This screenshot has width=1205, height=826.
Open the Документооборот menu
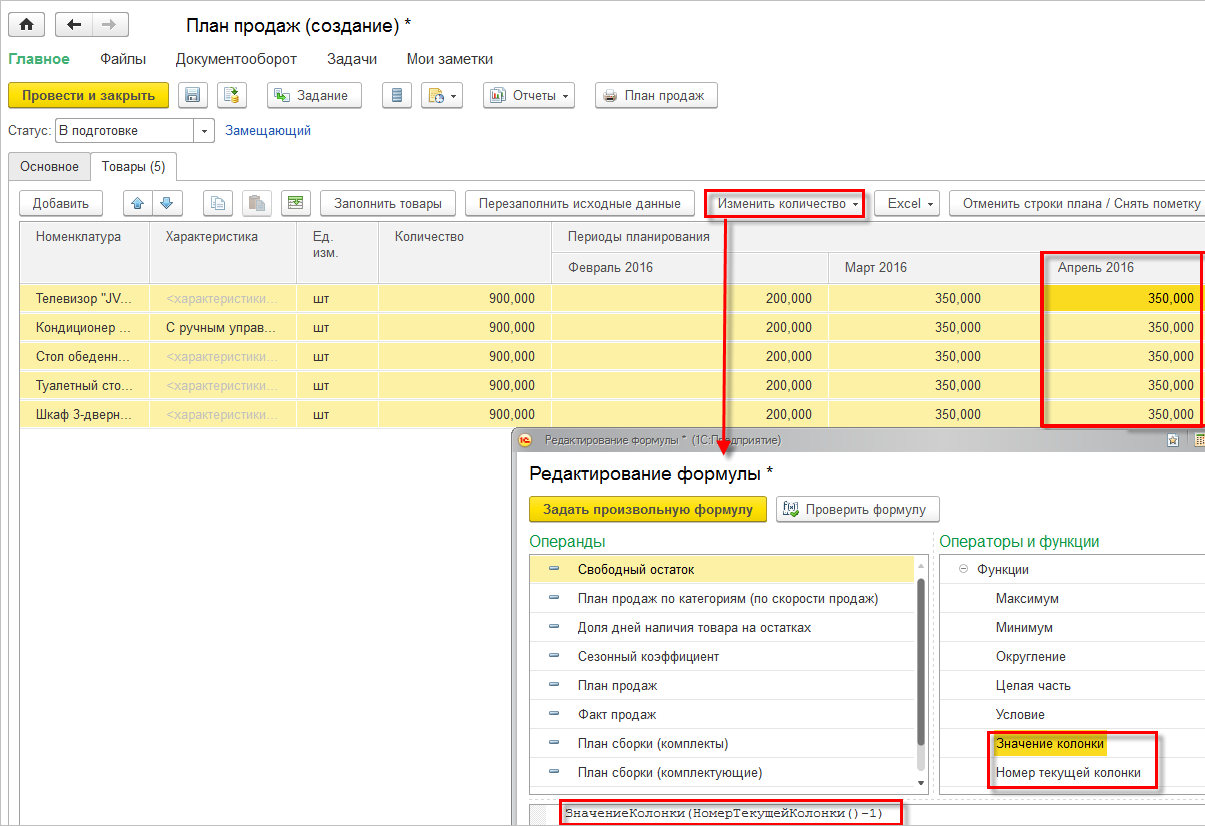[x=236, y=59]
